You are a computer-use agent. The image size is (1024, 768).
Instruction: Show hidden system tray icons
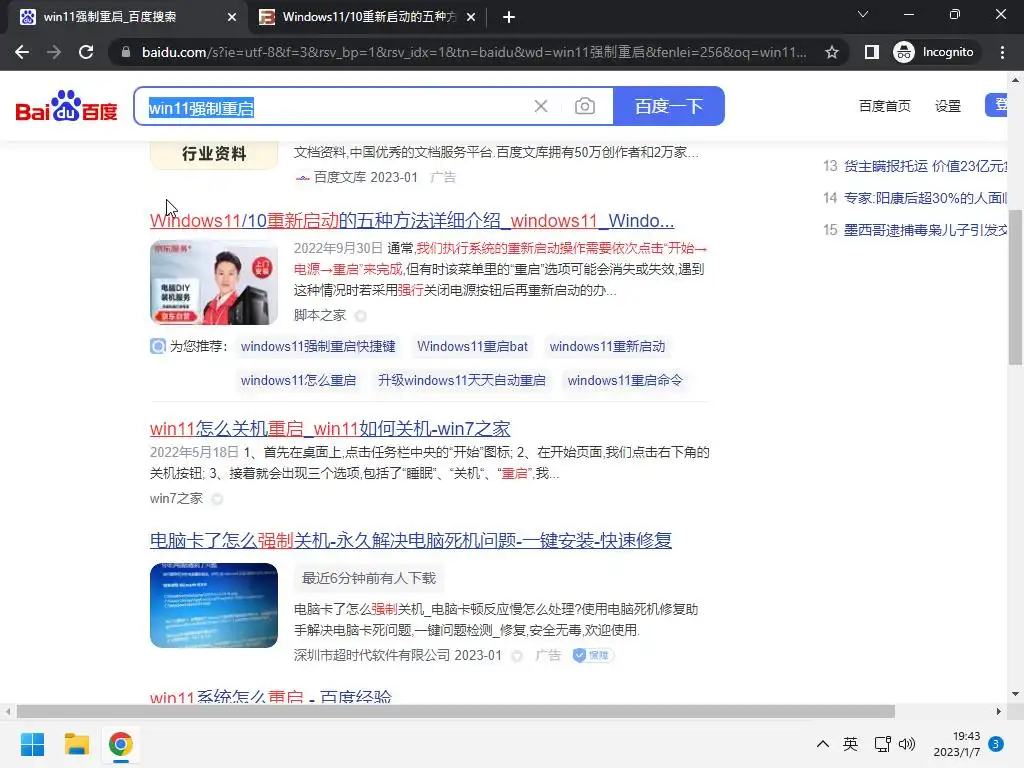[x=823, y=744]
